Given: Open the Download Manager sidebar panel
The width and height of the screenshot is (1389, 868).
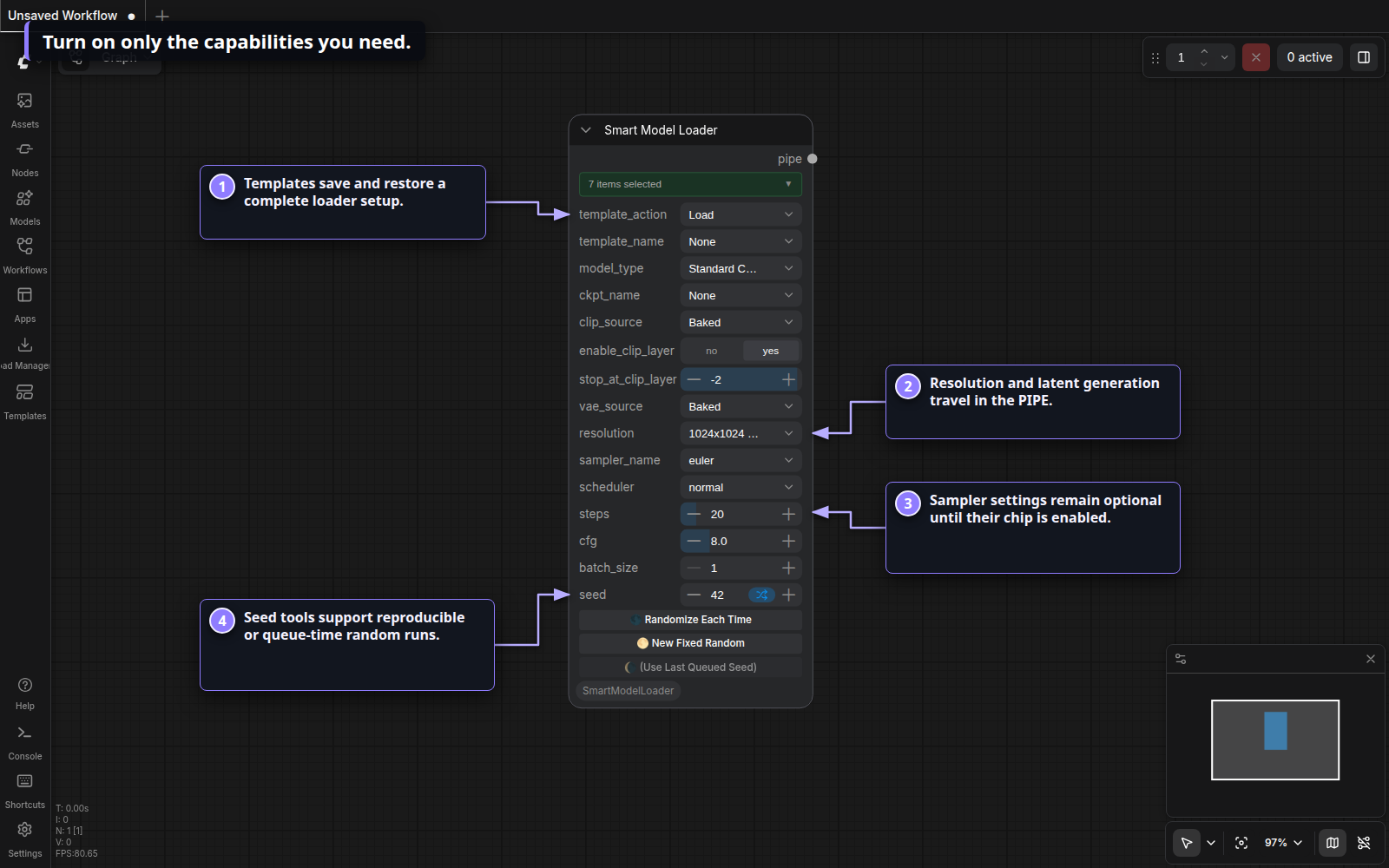Looking at the screenshot, I should pos(24,353).
